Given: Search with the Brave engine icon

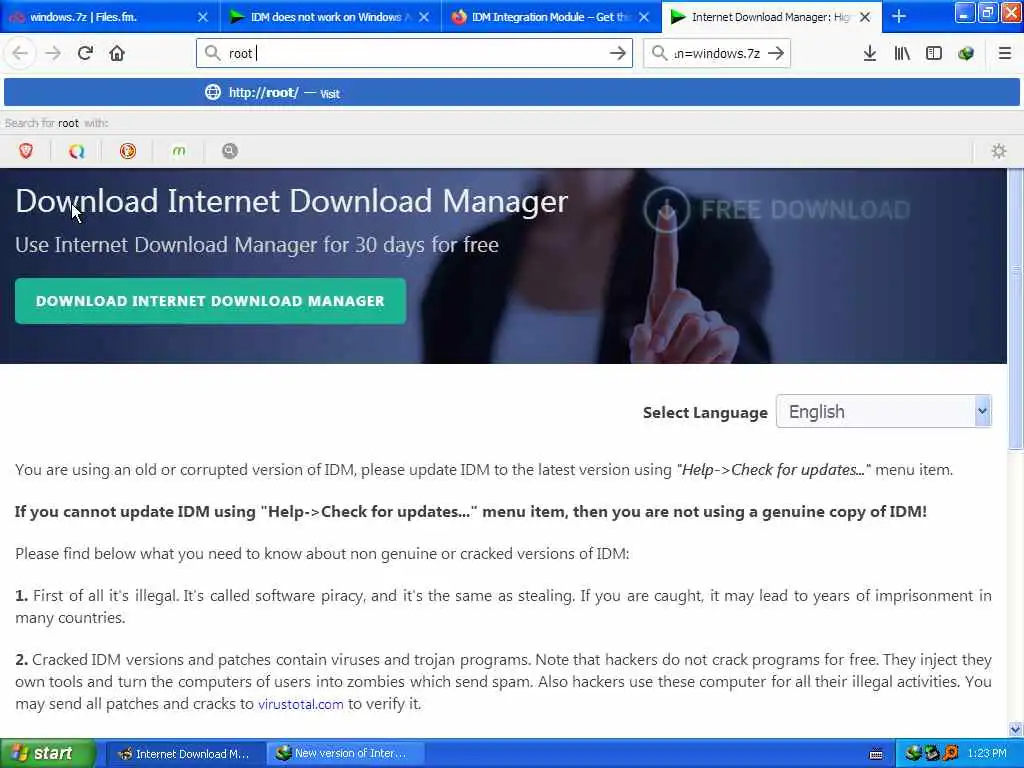Looking at the screenshot, I should (x=25, y=151).
